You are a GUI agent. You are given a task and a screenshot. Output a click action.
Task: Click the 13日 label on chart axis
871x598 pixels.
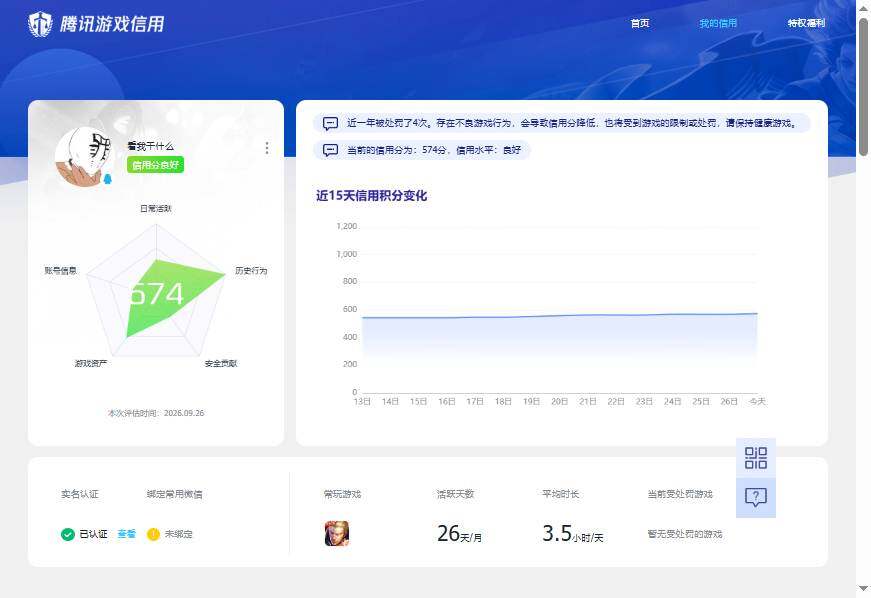tap(362, 401)
